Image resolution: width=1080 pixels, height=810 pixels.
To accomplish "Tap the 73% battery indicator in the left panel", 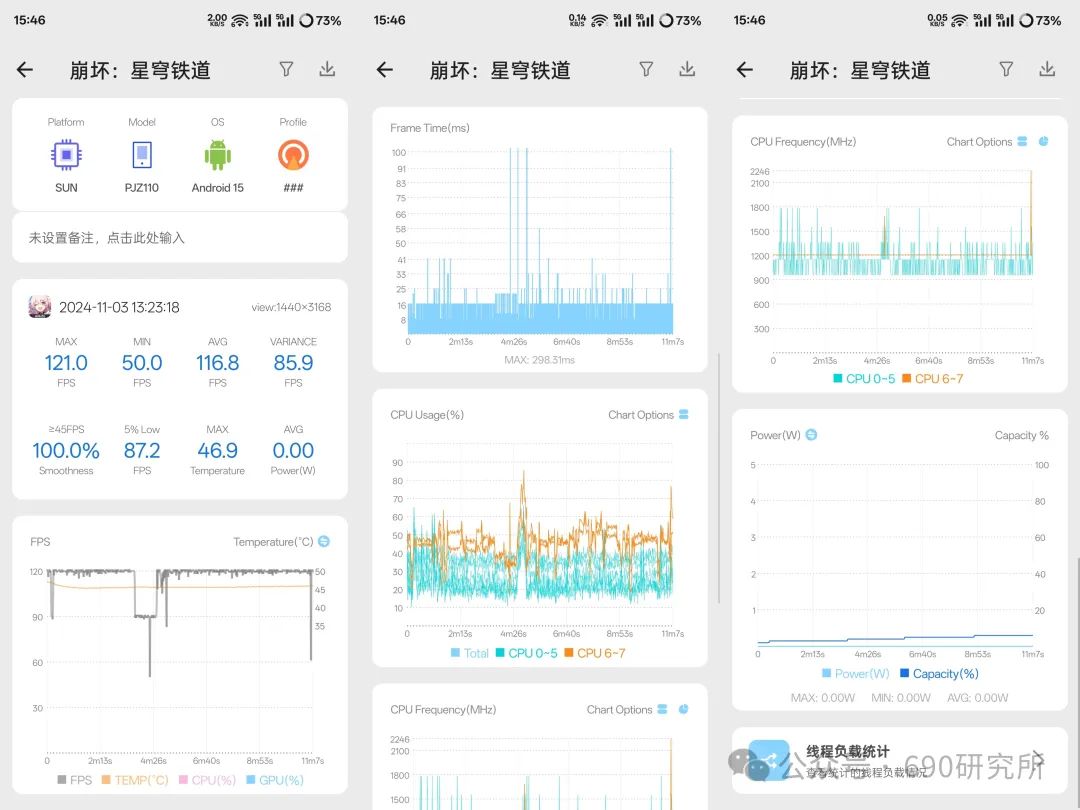I will 321,21.
